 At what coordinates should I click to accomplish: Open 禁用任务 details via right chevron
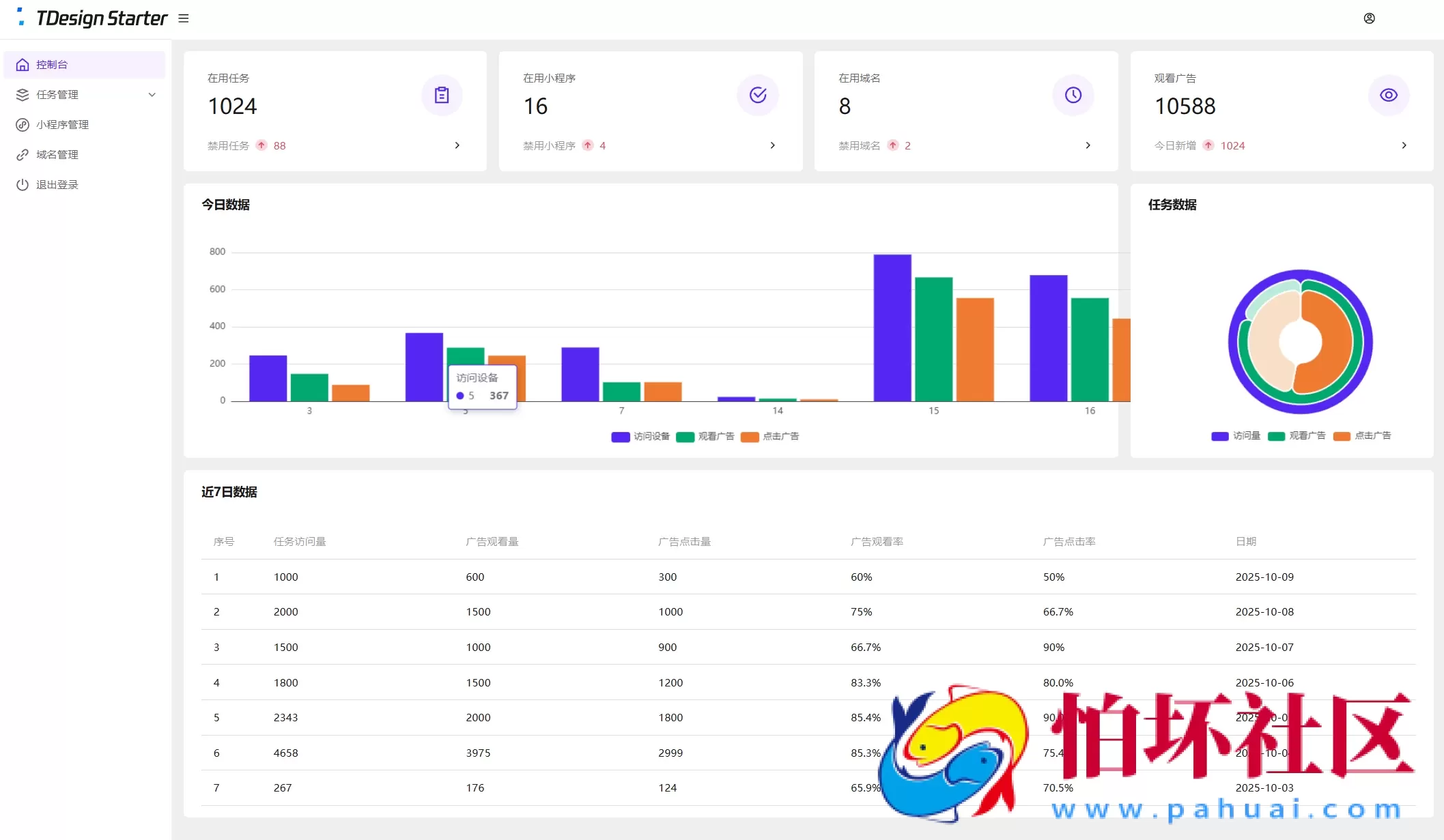point(457,145)
